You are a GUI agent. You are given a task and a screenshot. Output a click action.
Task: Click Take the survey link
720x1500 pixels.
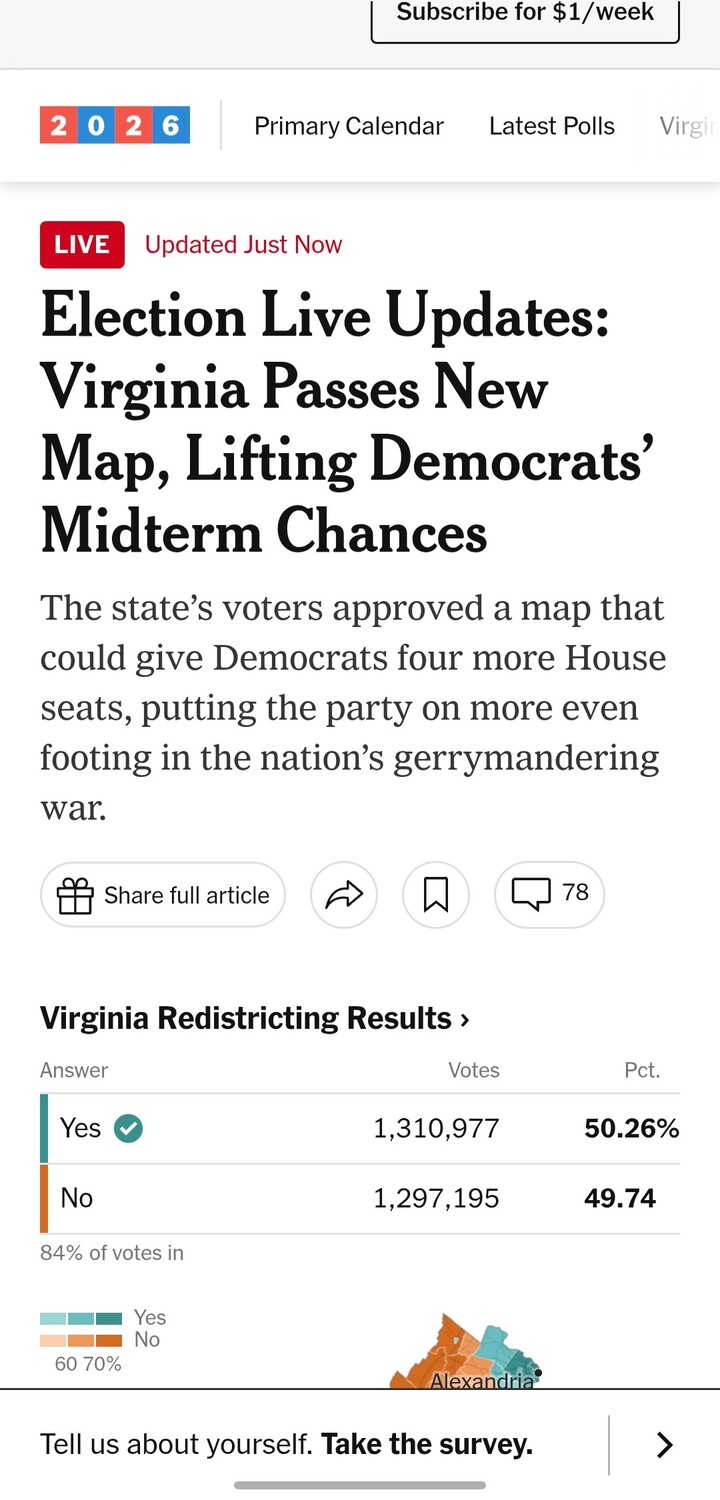click(426, 1444)
